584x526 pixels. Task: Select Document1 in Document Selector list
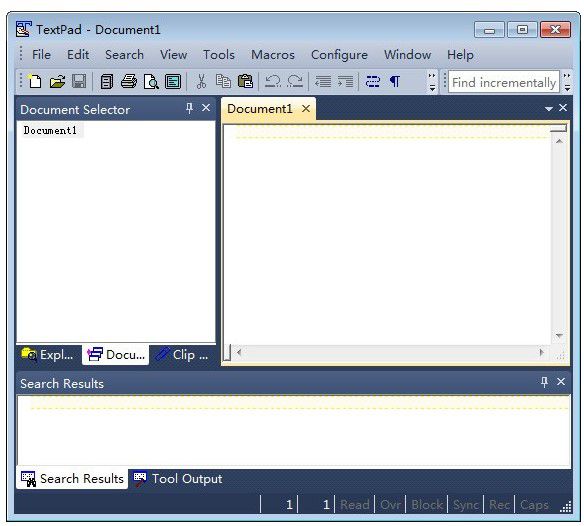50,130
